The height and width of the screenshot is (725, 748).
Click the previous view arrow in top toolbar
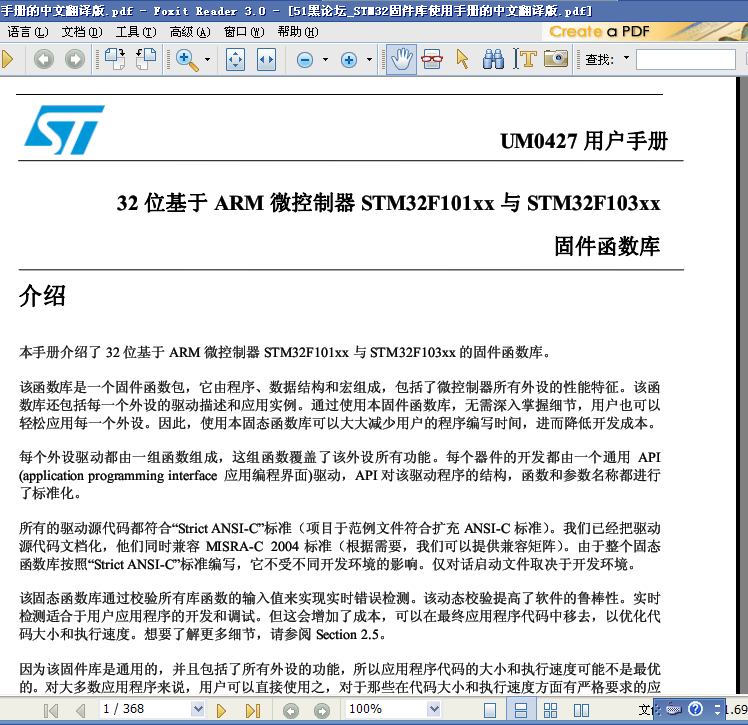[x=44, y=60]
